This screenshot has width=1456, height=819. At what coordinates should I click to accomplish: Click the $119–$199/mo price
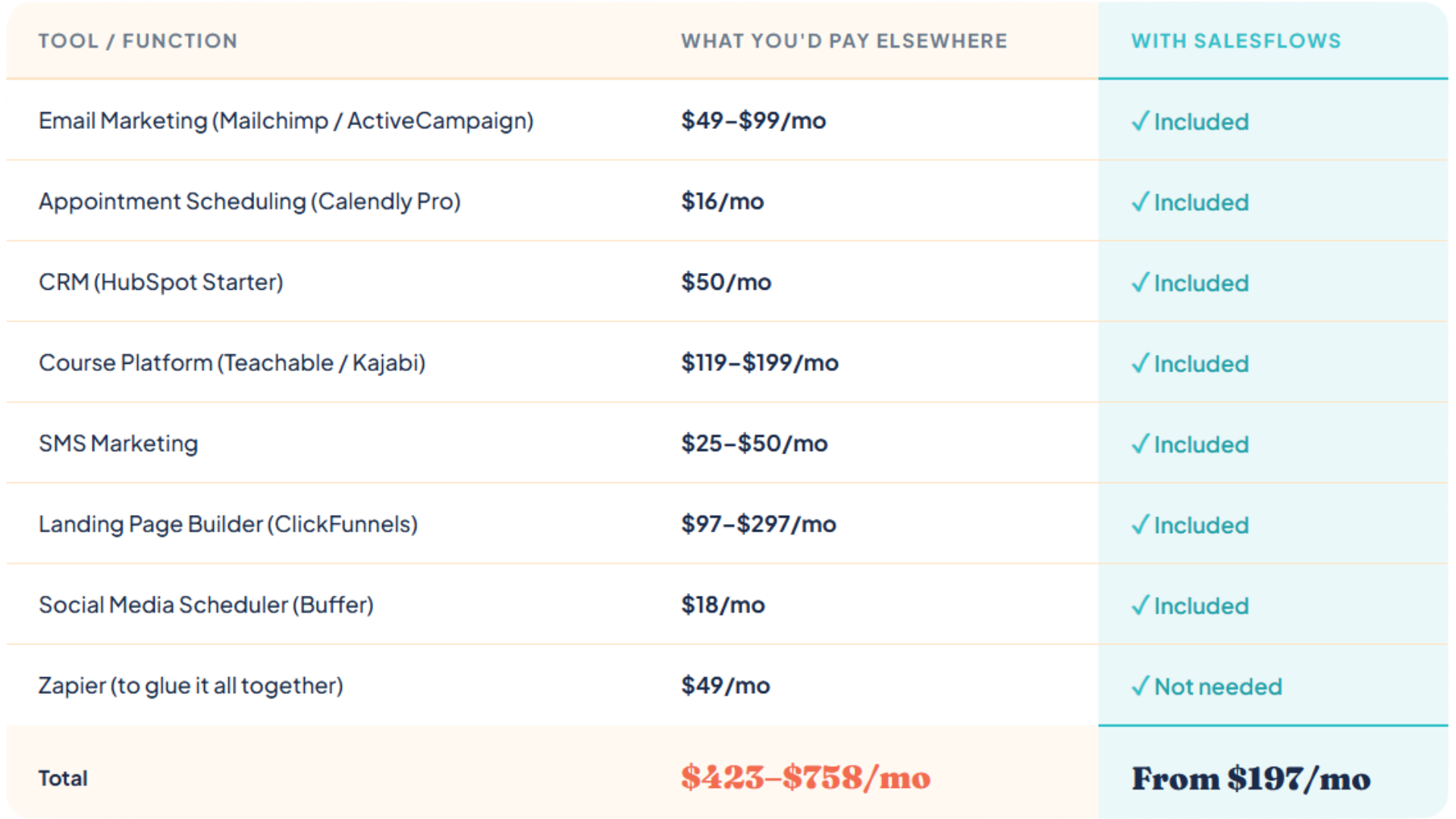tap(760, 362)
